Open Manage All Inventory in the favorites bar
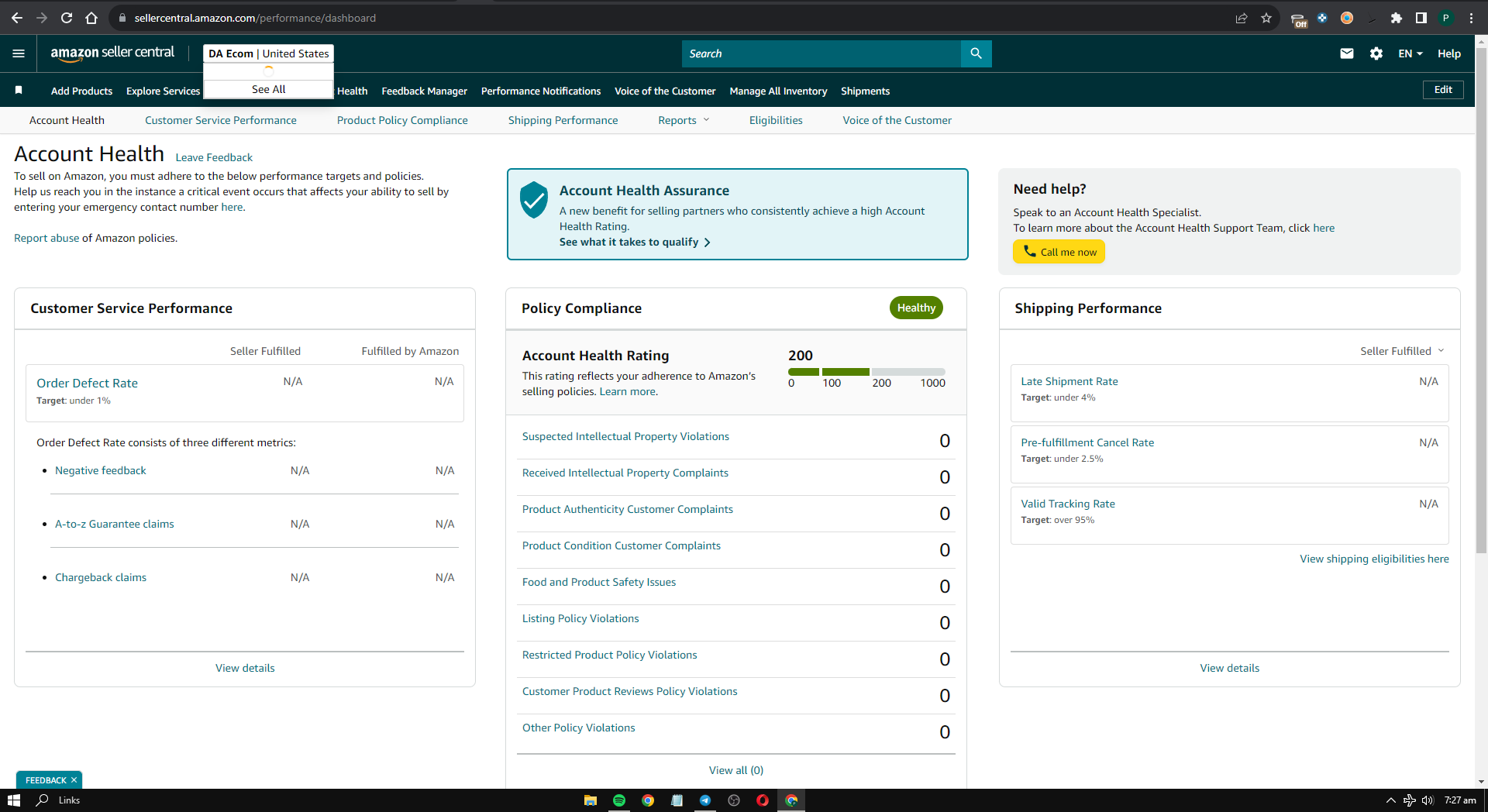Viewport: 1488px width, 812px height. [778, 91]
